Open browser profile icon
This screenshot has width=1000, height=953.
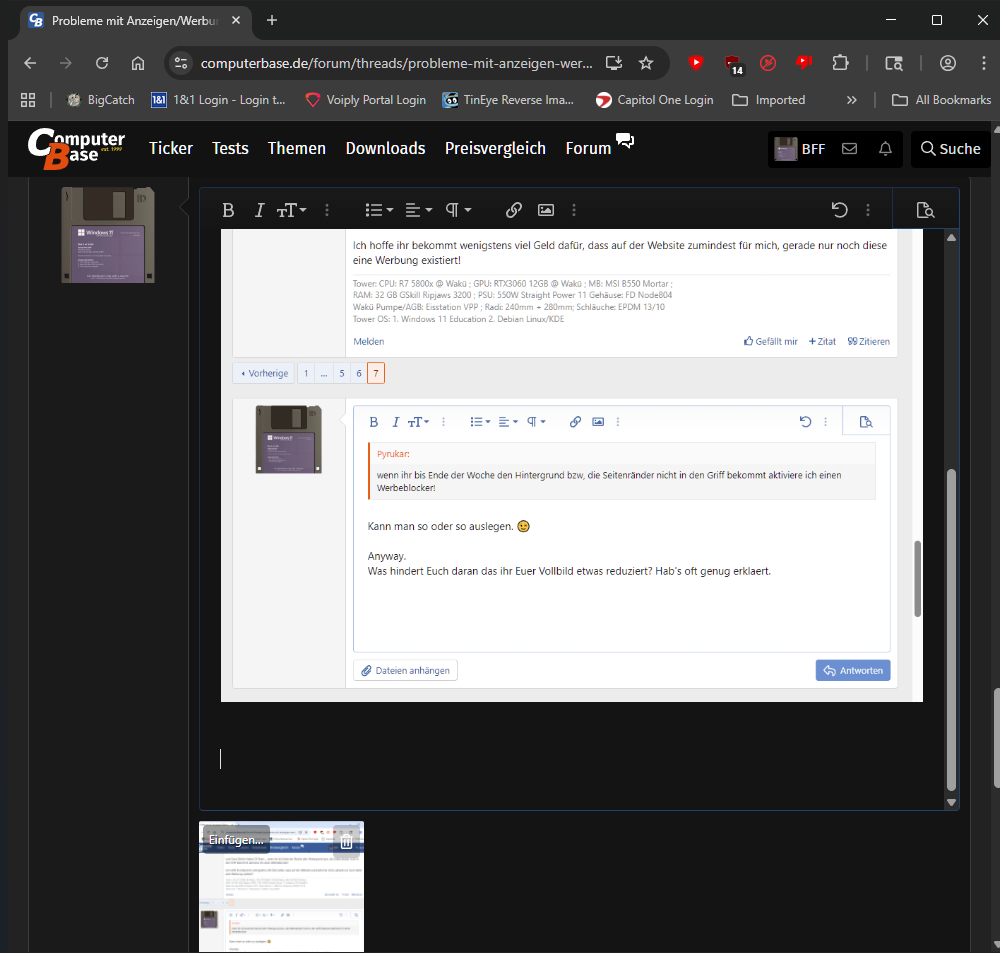(948, 63)
